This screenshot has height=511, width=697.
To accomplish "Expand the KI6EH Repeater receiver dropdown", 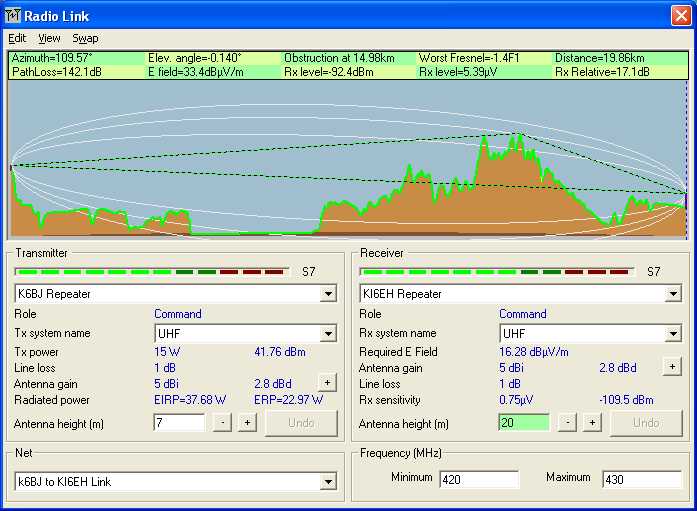I will point(673,294).
